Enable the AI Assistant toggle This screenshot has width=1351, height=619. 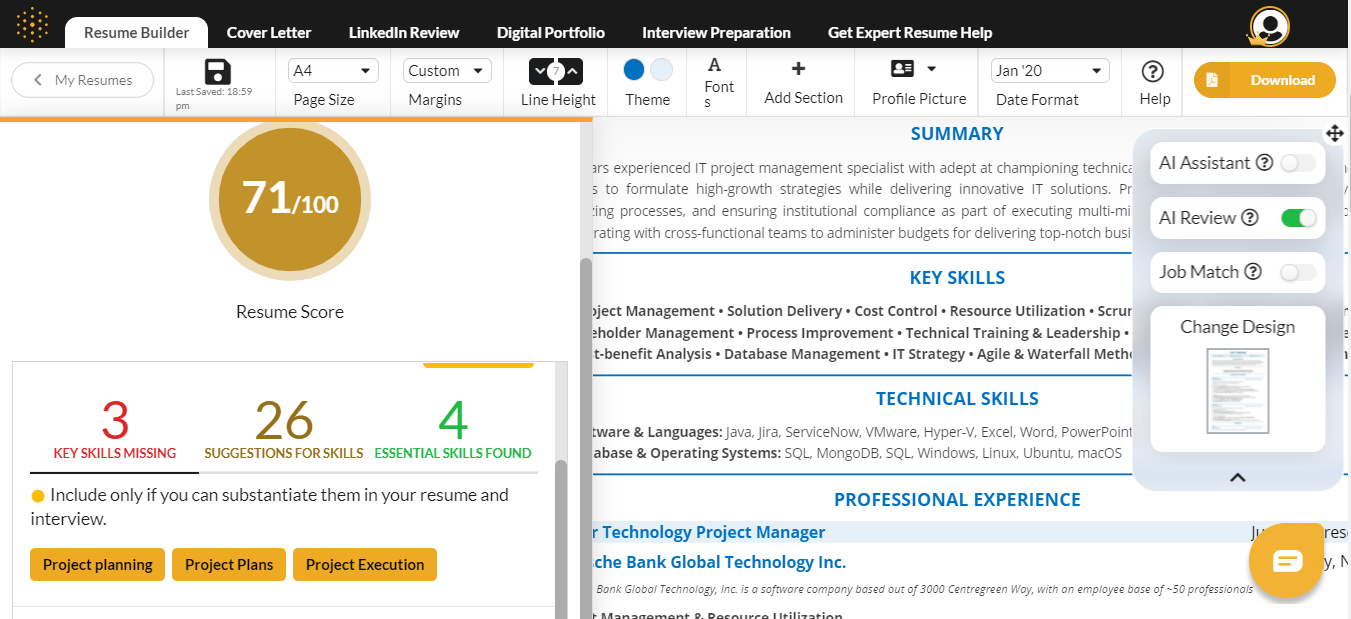coord(1299,163)
